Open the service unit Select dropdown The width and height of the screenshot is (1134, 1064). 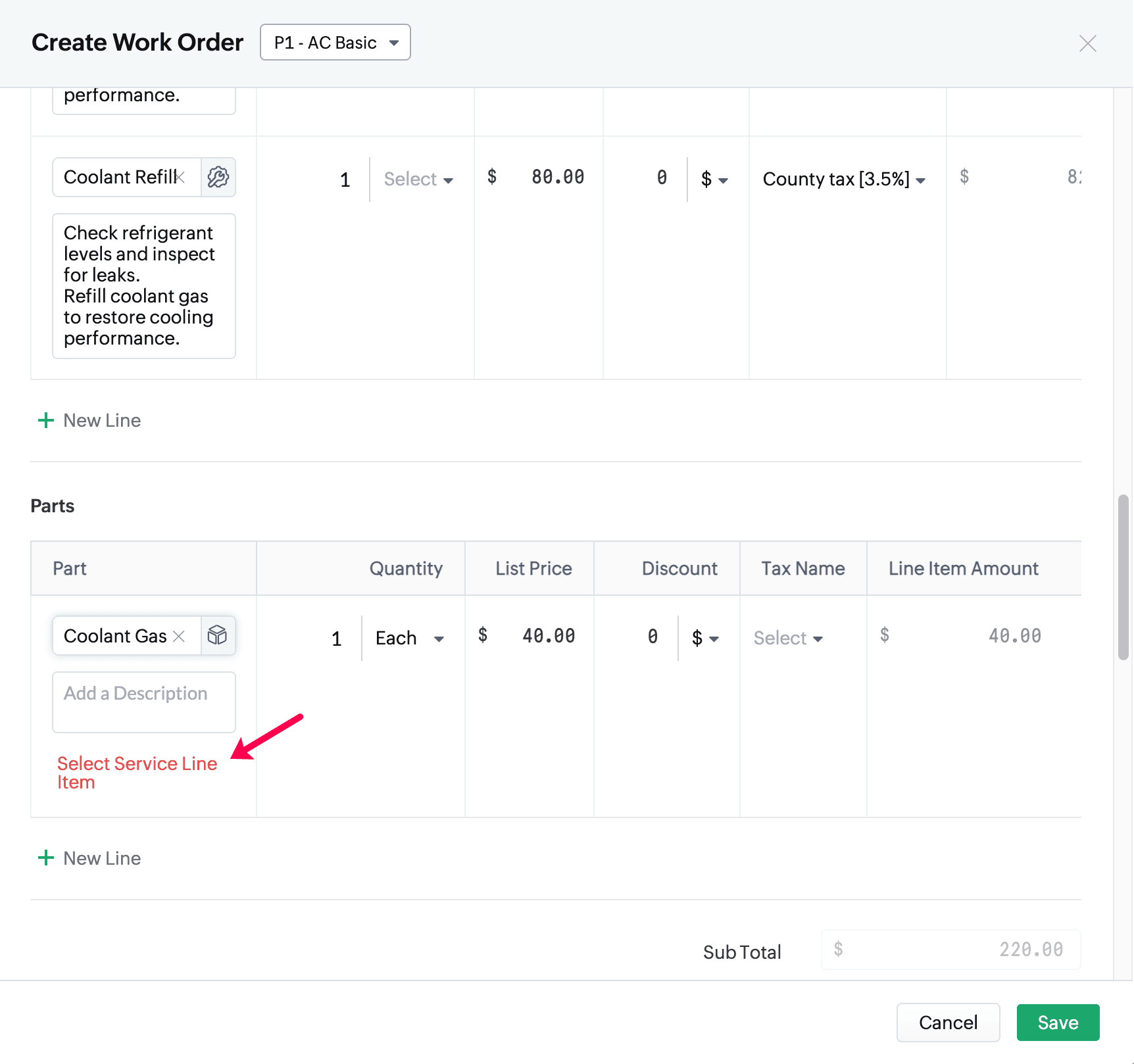click(x=418, y=180)
